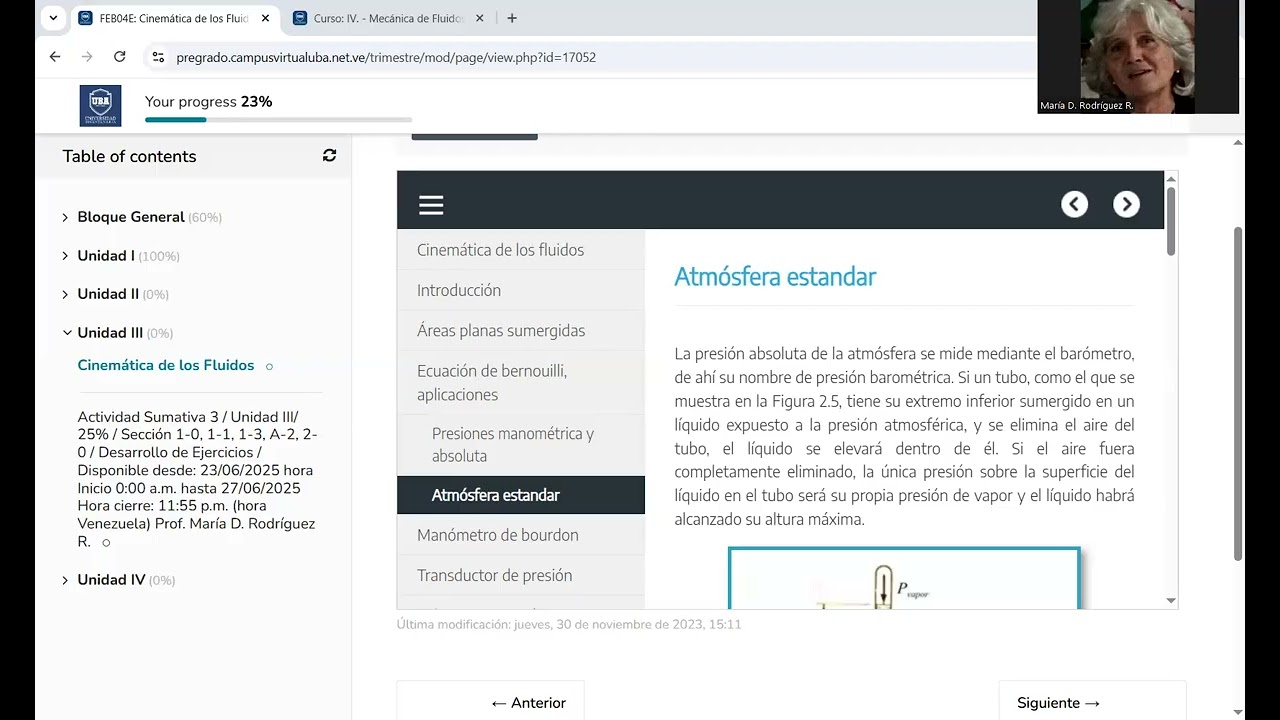The height and width of the screenshot is (720, 1280).
Task: Open the Cinemática de los Fluidos link
Action: [166, 365]
